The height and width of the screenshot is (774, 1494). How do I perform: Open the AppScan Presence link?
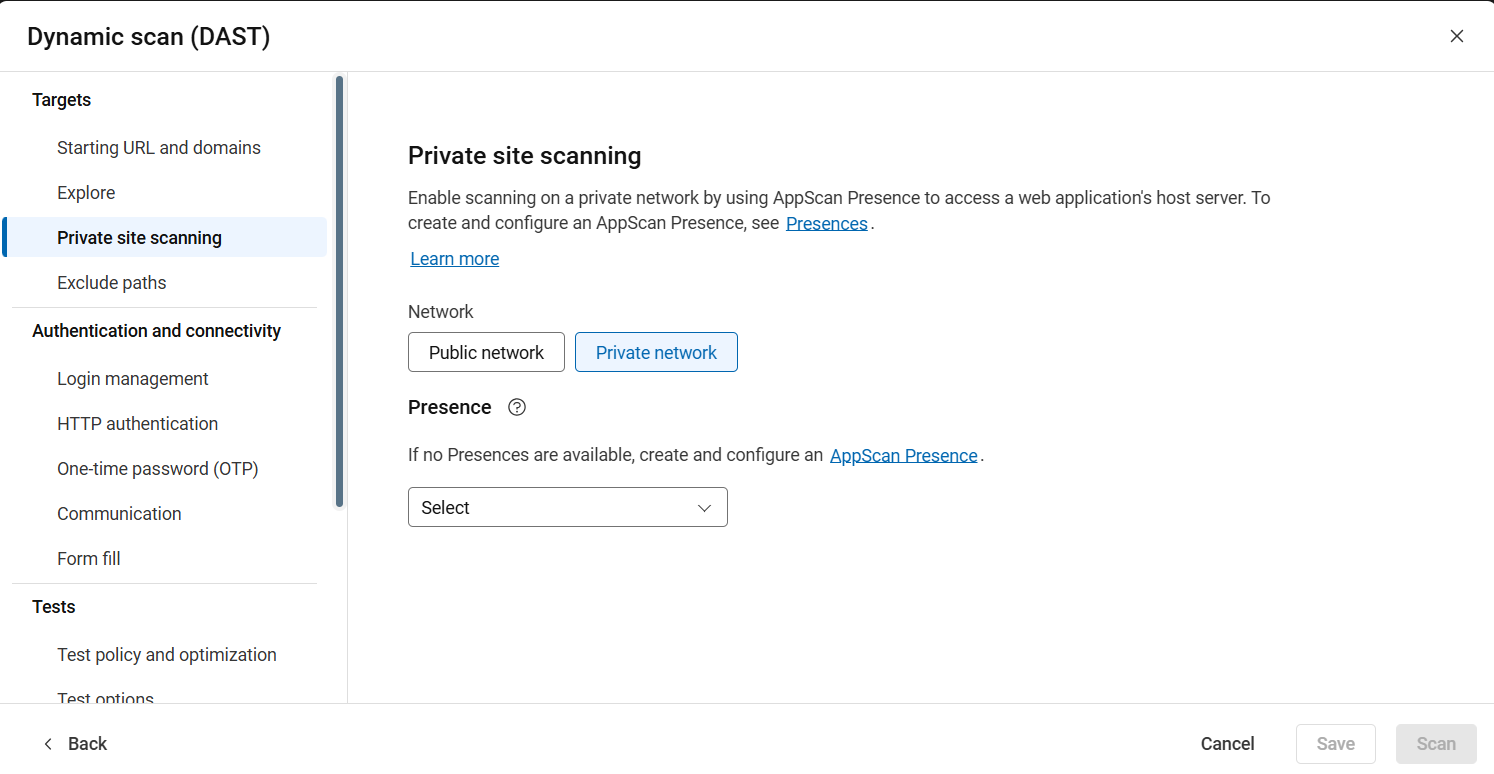pos(903,456)
